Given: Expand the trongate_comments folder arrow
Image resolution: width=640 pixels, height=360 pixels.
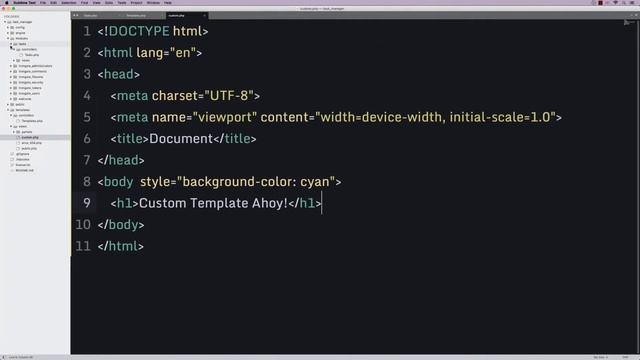Looking at the screenshot, I should [11, 71].
